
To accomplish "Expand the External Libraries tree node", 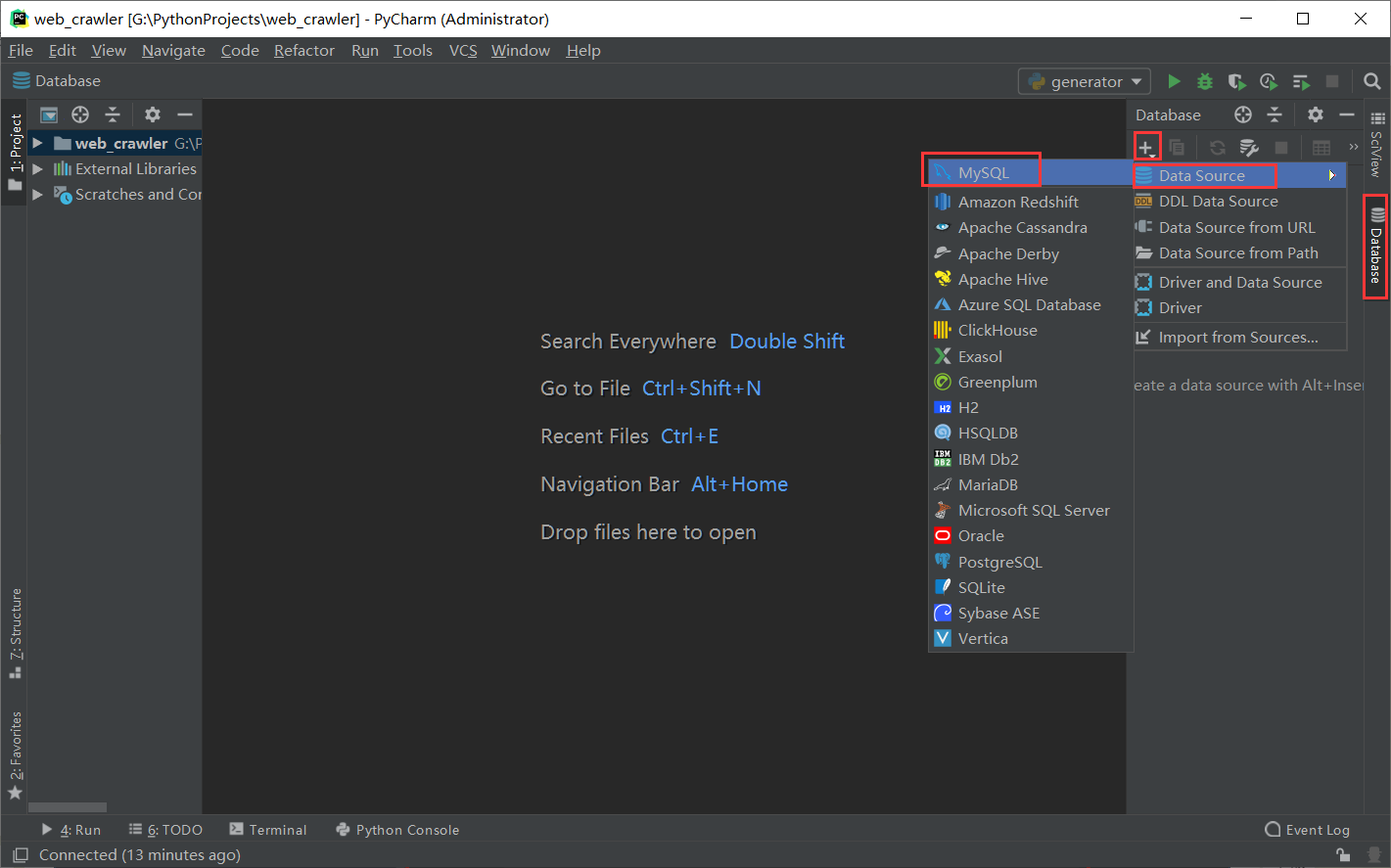I will pos(36,168).
